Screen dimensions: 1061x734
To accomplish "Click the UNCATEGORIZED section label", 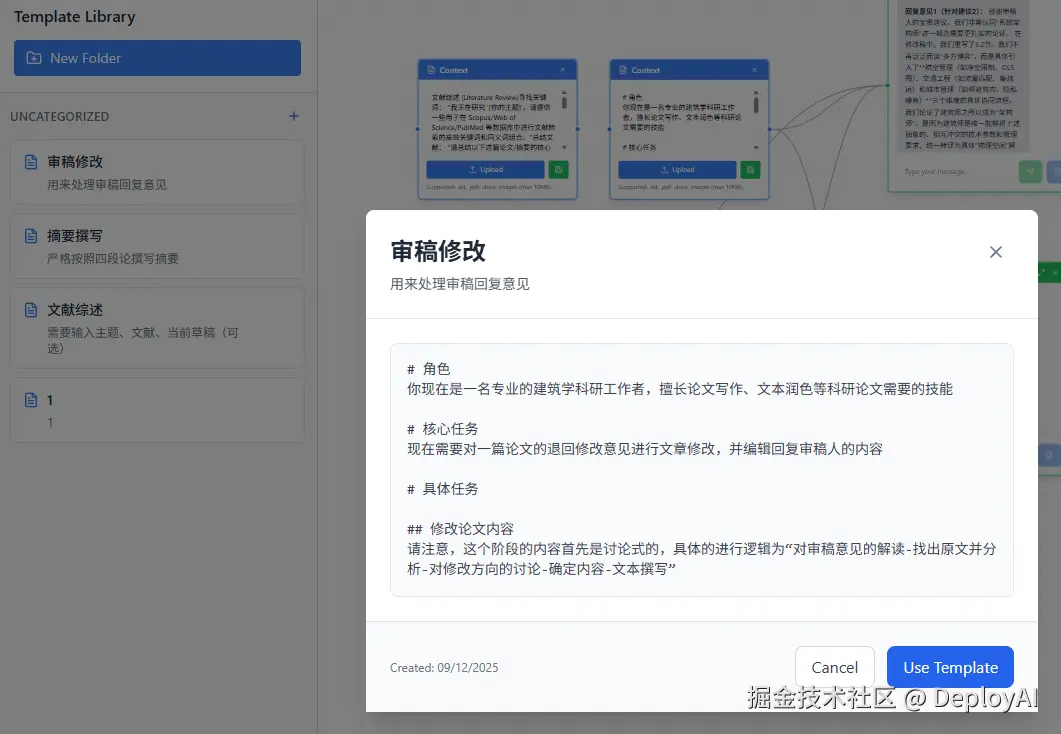I will click(x=60, y=116).
